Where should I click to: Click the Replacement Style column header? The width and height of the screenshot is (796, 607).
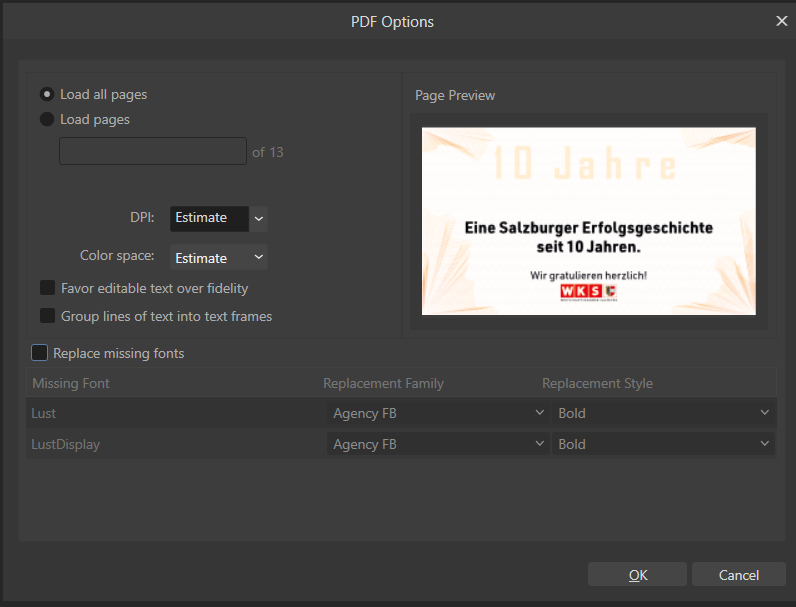597,383
